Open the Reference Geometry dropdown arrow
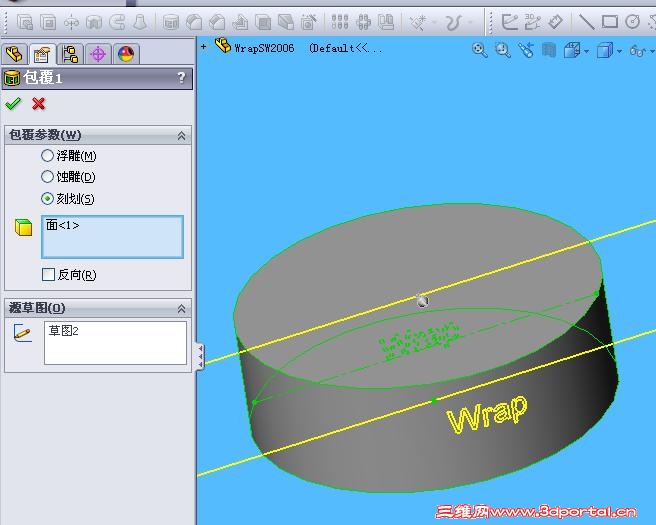 coord(434,22)
